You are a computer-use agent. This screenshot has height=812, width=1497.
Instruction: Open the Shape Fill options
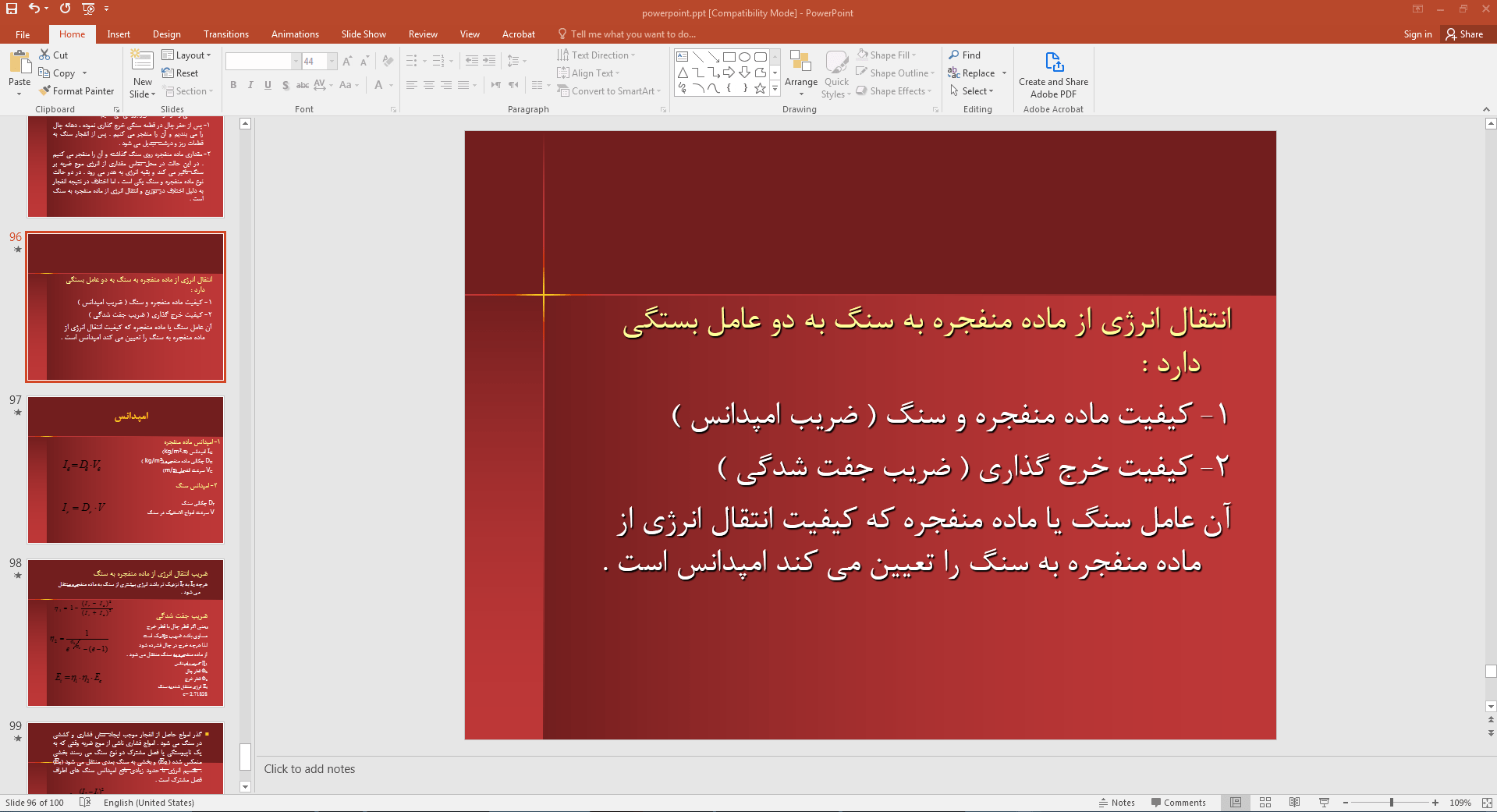(x=889, y=54)
